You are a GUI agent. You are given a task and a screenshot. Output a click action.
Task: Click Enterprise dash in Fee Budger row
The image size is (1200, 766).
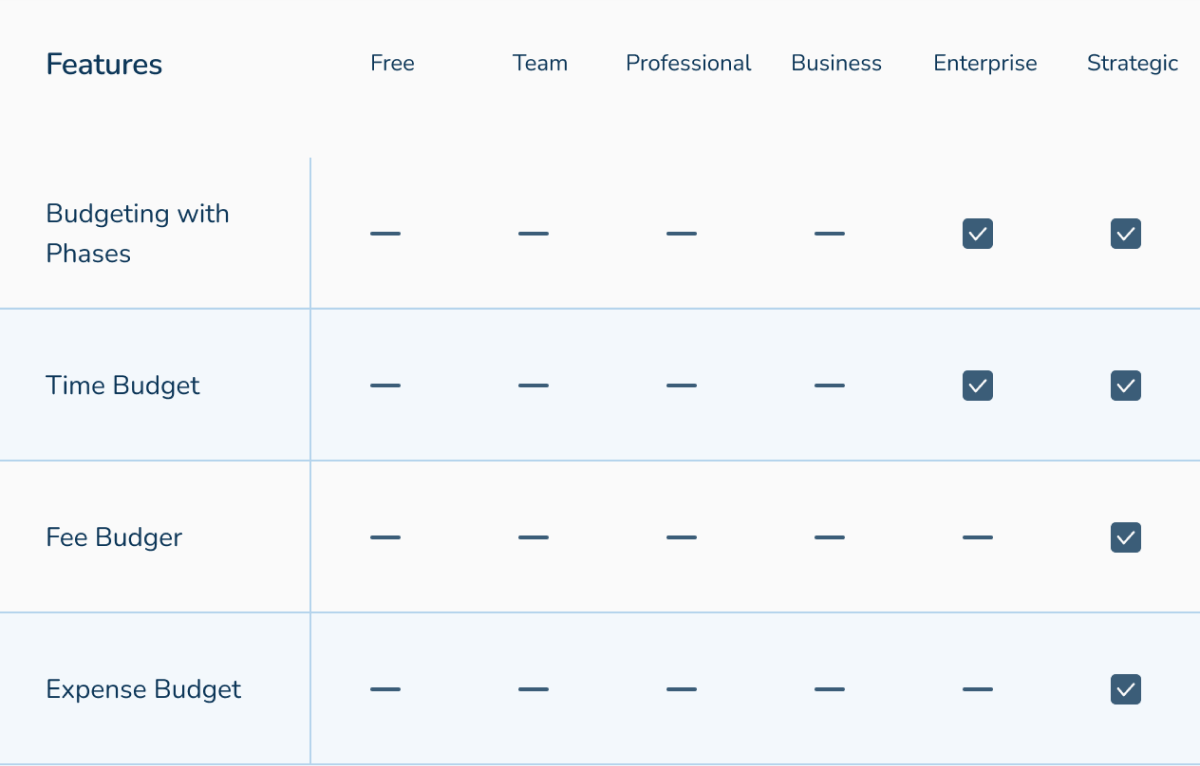(977, 538)
